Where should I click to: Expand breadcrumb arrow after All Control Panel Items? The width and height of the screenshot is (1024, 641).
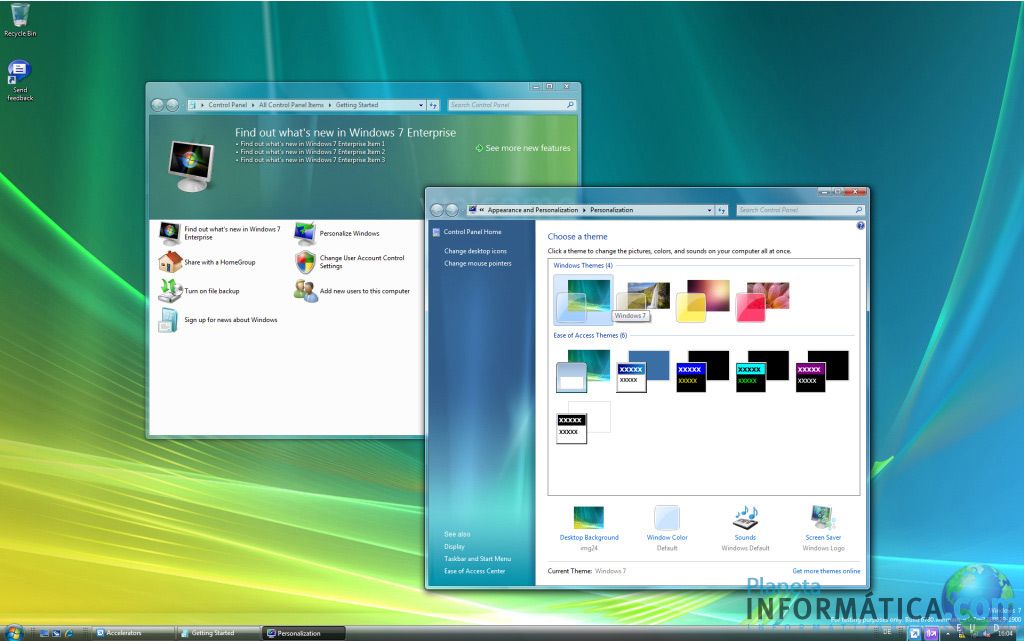click(x=330, y=105)
